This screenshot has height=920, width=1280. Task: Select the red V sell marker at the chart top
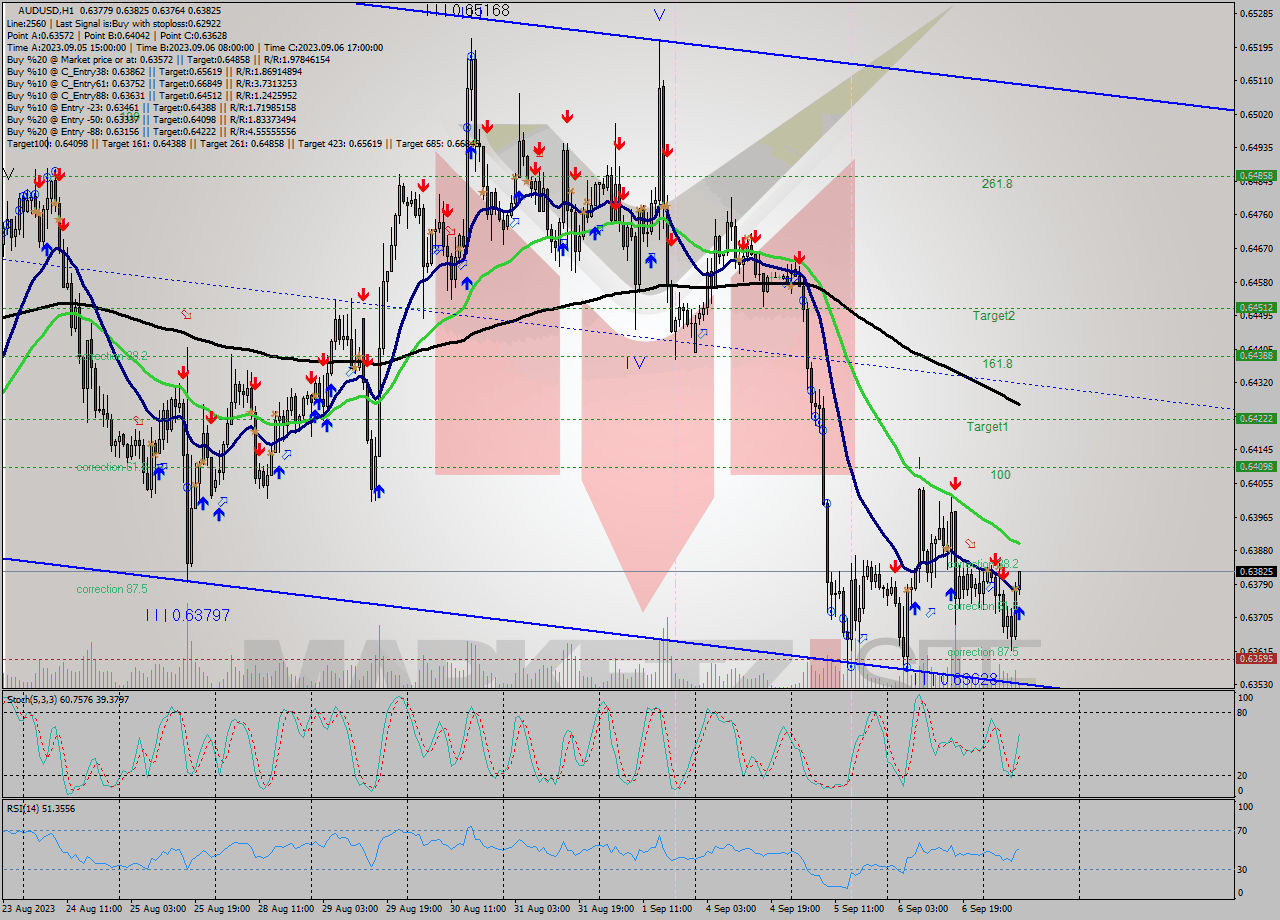tap(660, 15)
